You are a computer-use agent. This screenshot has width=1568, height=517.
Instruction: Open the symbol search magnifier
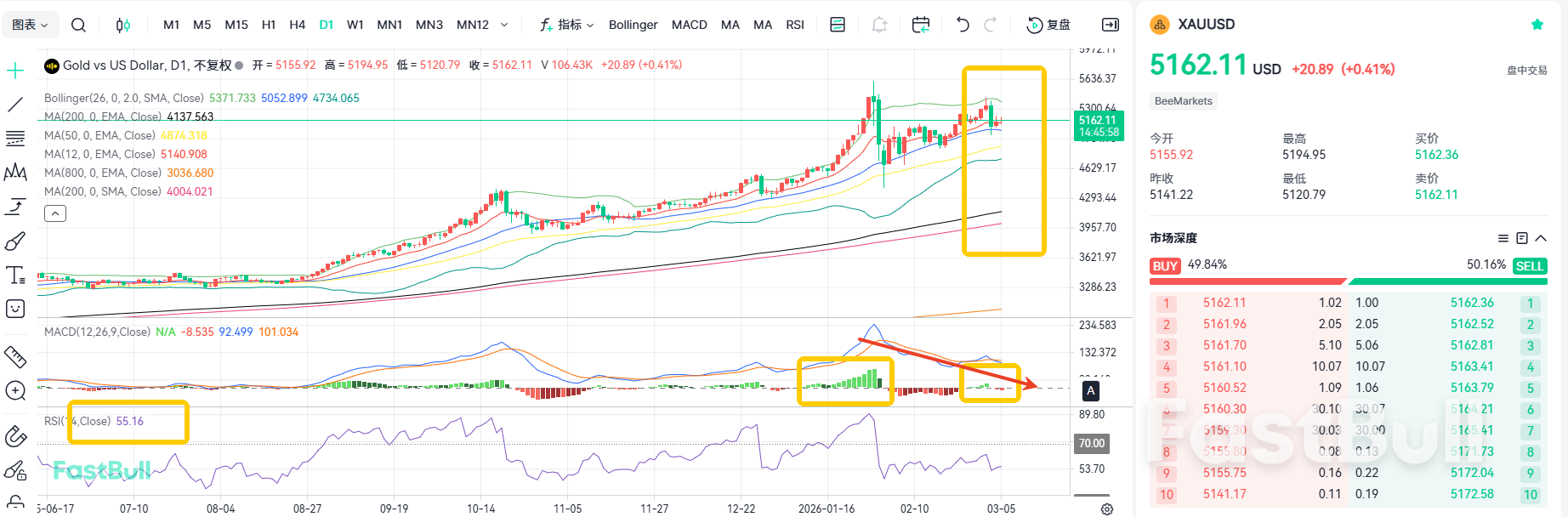point(78,25)
